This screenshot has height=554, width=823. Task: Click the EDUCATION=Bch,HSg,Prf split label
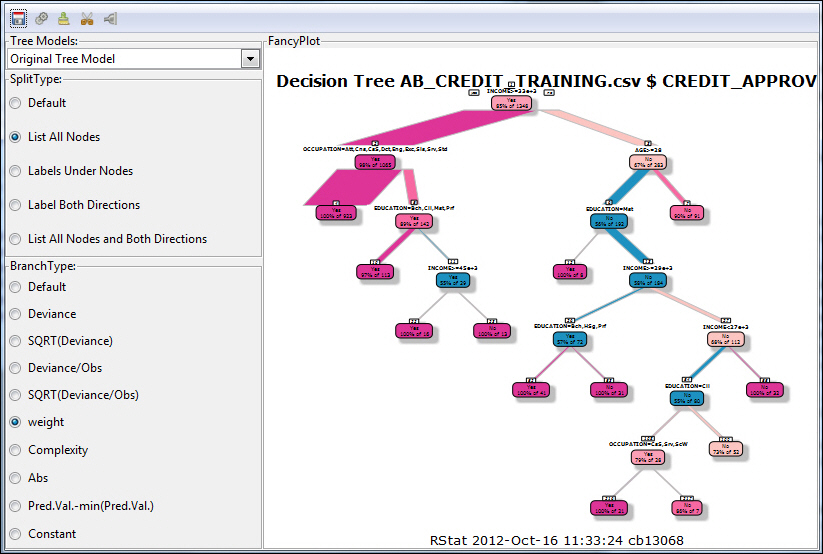point(569,326)
